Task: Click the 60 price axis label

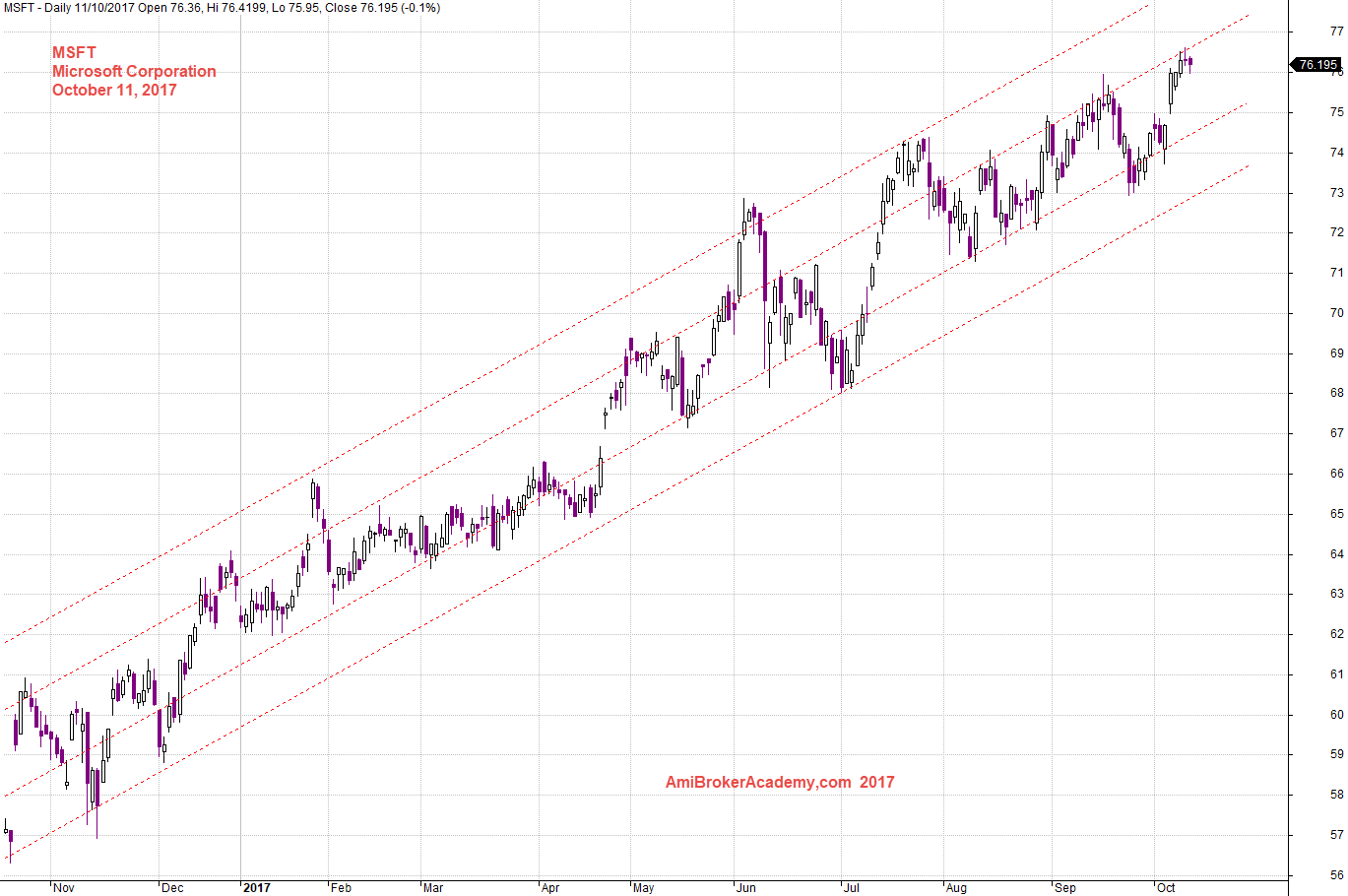Action: 1336,715
